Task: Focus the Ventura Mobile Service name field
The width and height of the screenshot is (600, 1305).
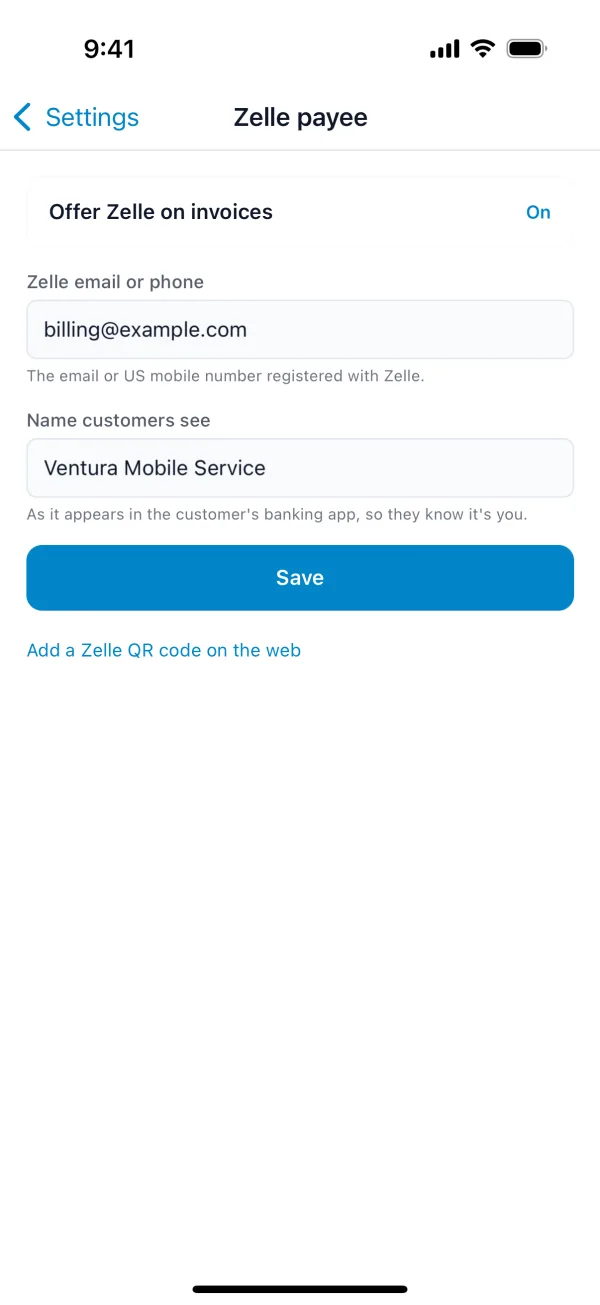Action: (300, 467)
